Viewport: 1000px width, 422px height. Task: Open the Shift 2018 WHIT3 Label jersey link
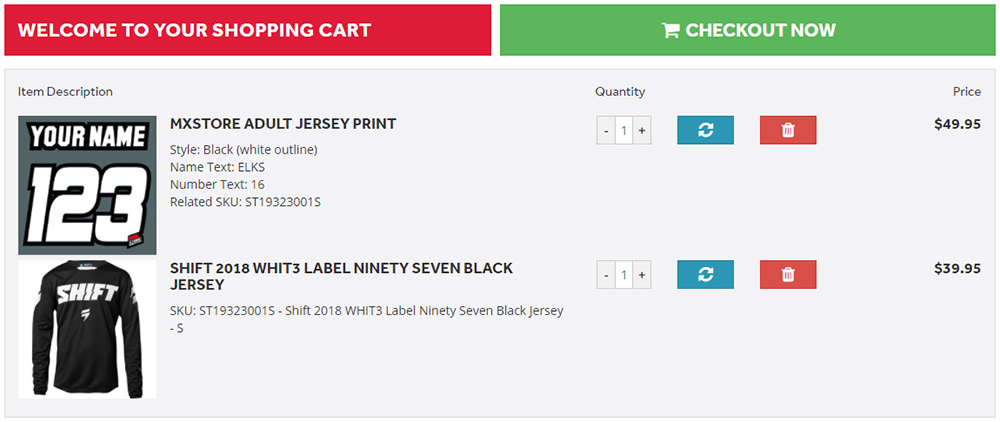(x=341, y=276)
